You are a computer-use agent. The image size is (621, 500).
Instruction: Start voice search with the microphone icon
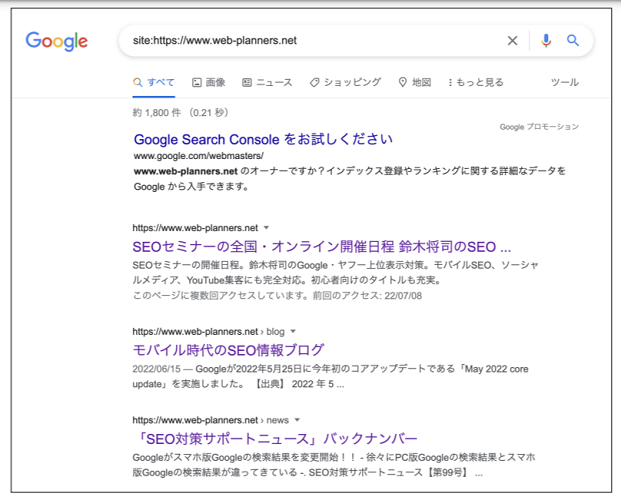(x=546, y=40)
